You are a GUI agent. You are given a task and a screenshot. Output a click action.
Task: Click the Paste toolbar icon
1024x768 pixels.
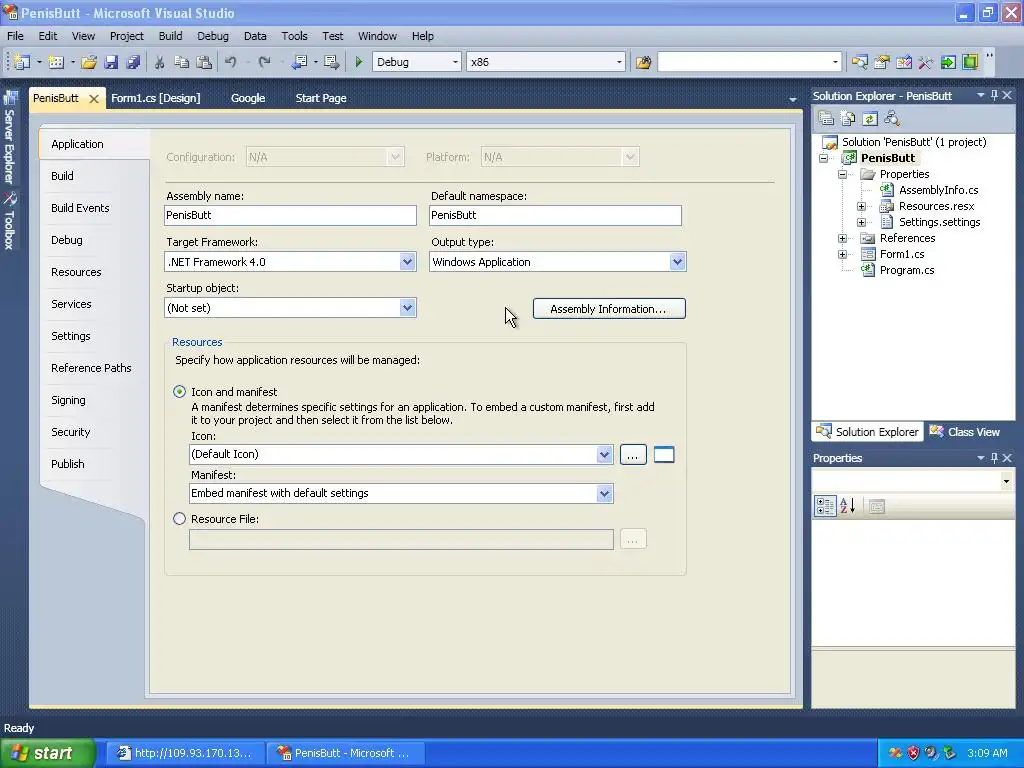coord(204,62)
